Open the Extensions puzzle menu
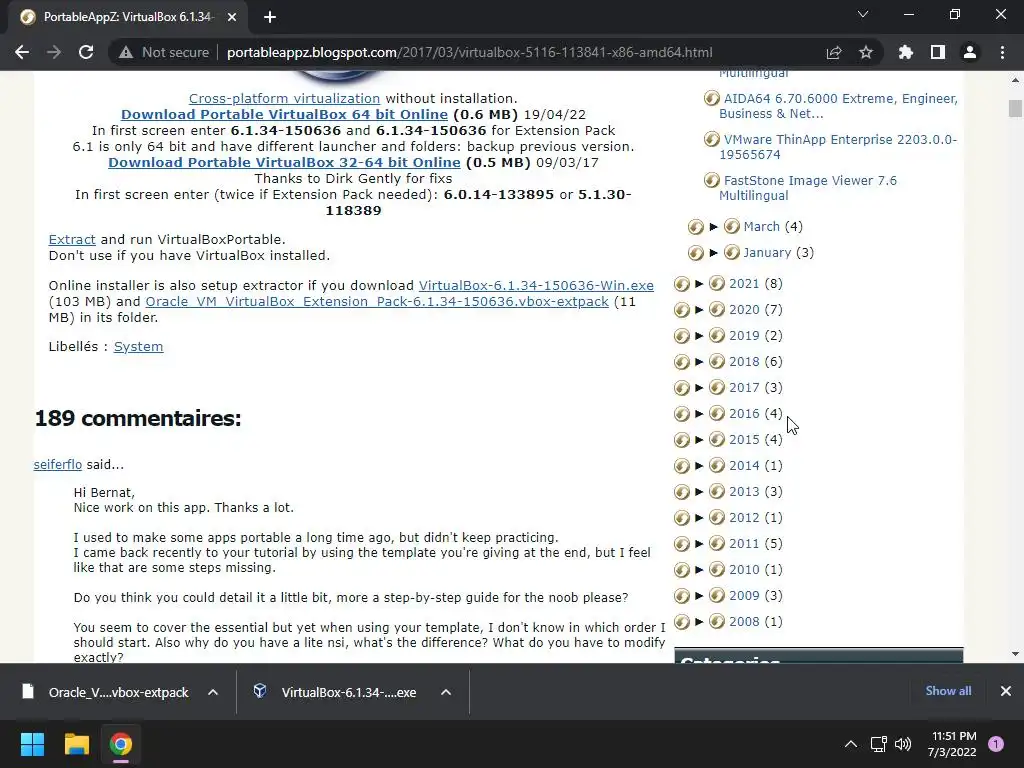 (906, 52)
